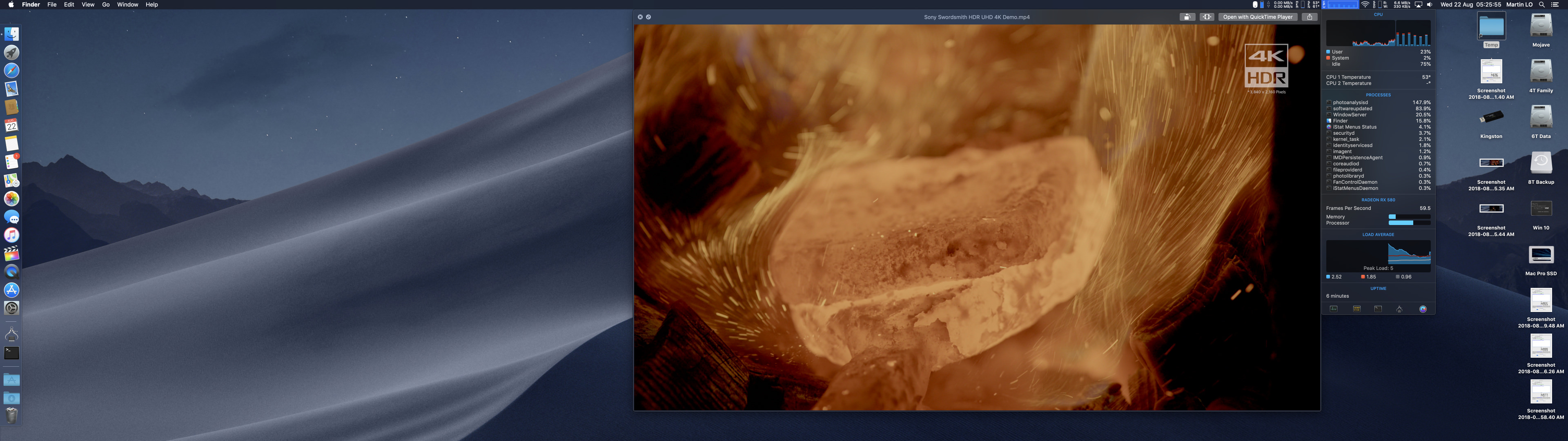Screen dimensions: 1568x441
Task: Open Activity Monitor from iStat panel footer
Action: (x=1334, y=309)
